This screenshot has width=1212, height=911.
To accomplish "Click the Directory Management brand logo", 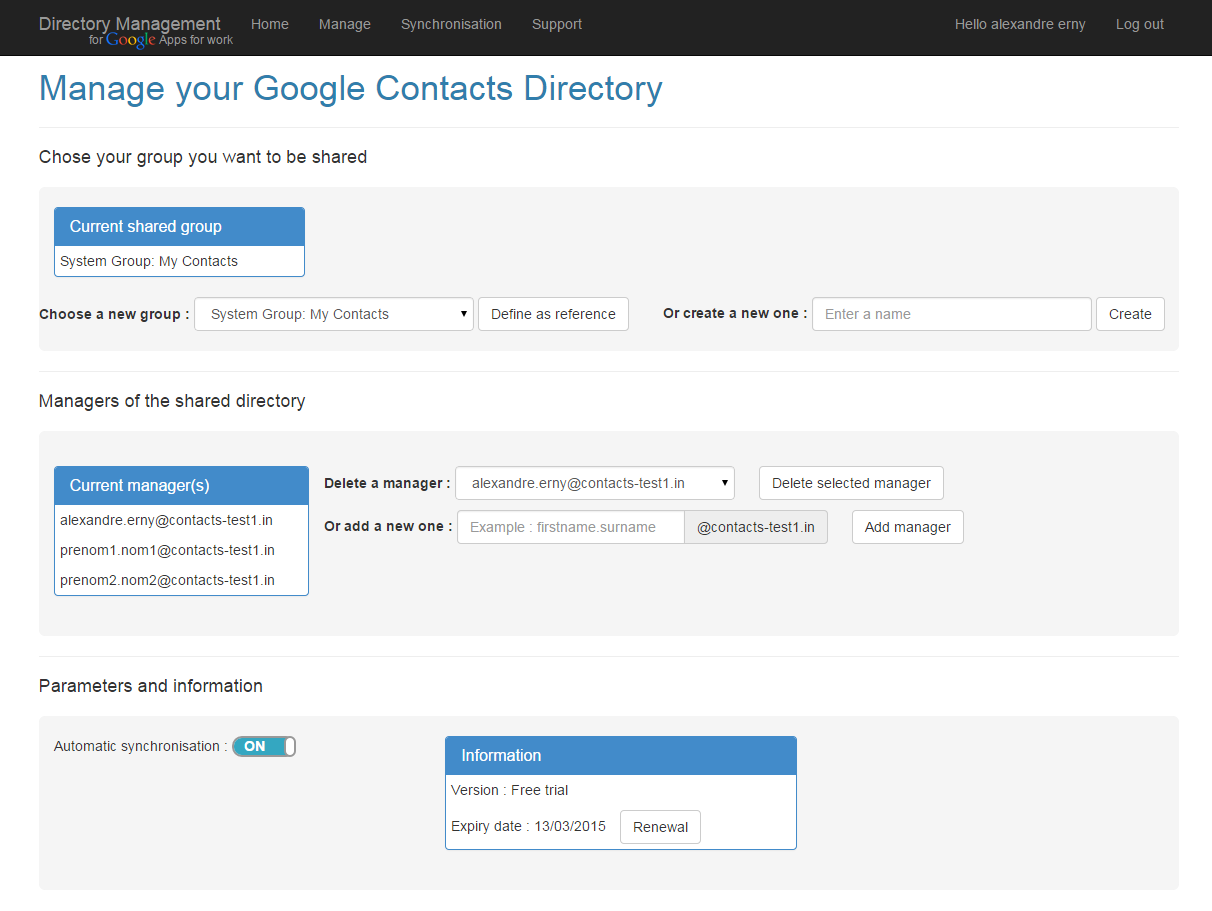I will point(130,24).
